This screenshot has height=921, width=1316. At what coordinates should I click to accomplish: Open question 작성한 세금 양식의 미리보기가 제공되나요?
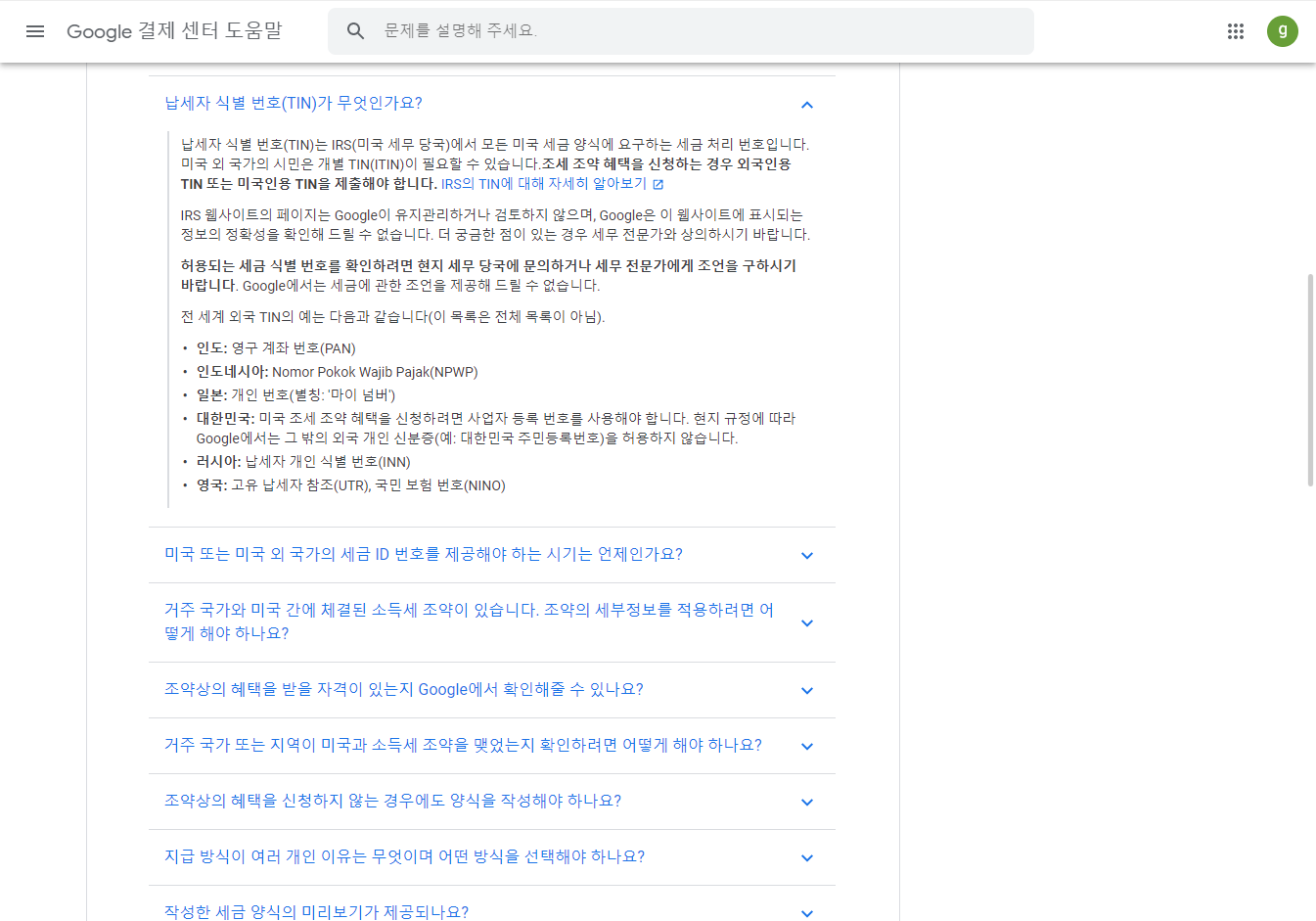tap(316, 911)
